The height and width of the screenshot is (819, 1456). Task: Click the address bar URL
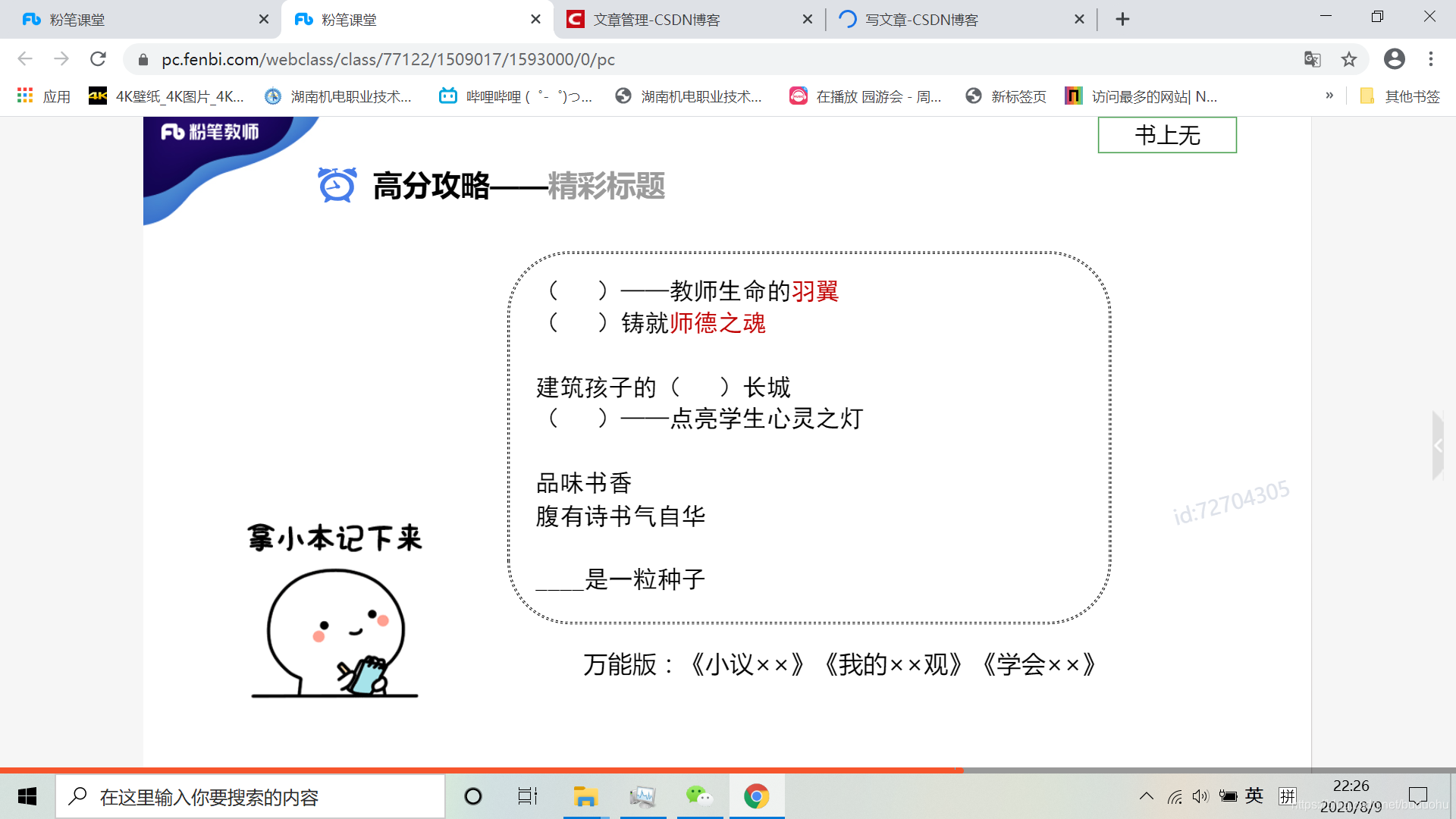(388, 59)
